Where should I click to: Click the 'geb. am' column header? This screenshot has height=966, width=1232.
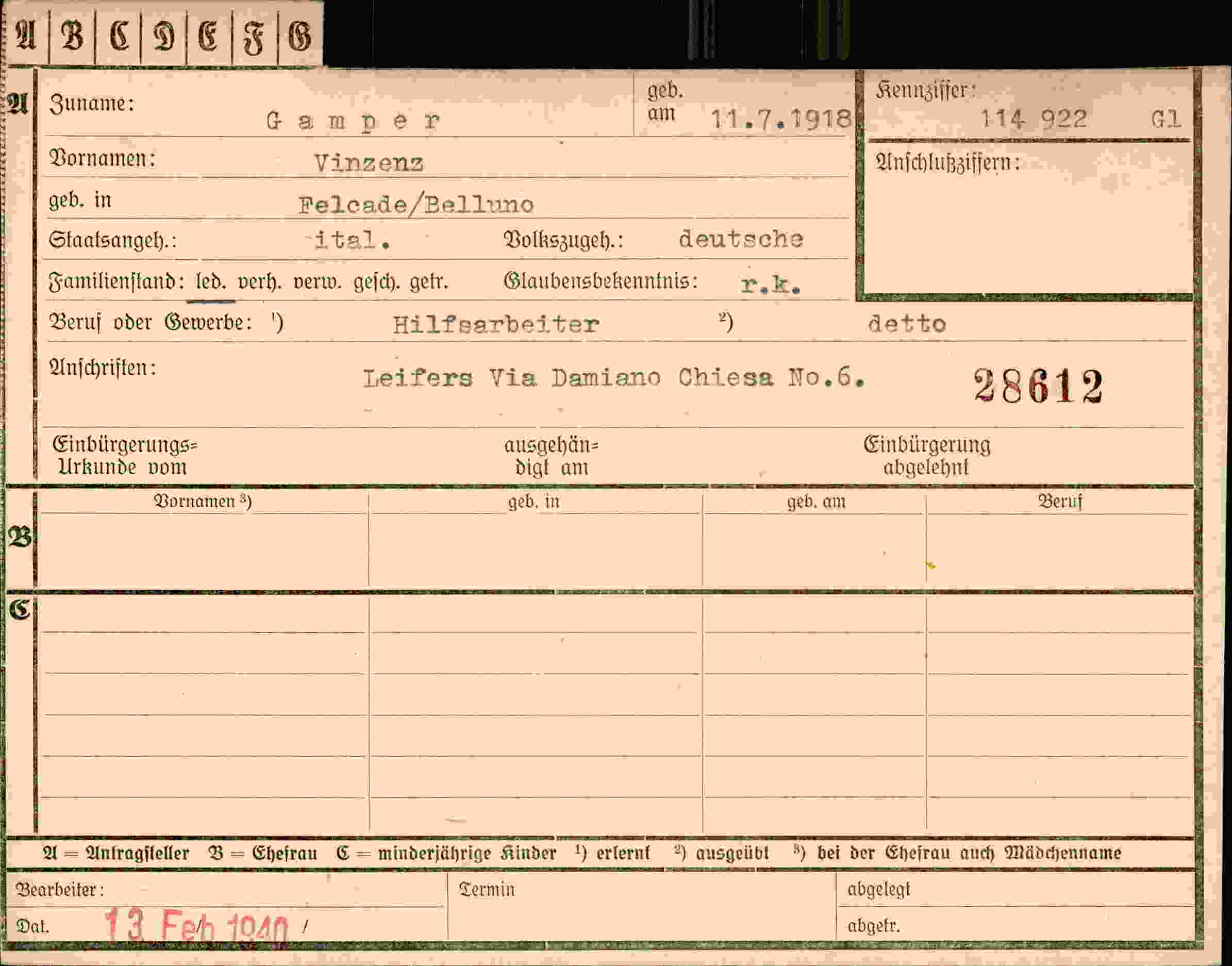point(816,502)
